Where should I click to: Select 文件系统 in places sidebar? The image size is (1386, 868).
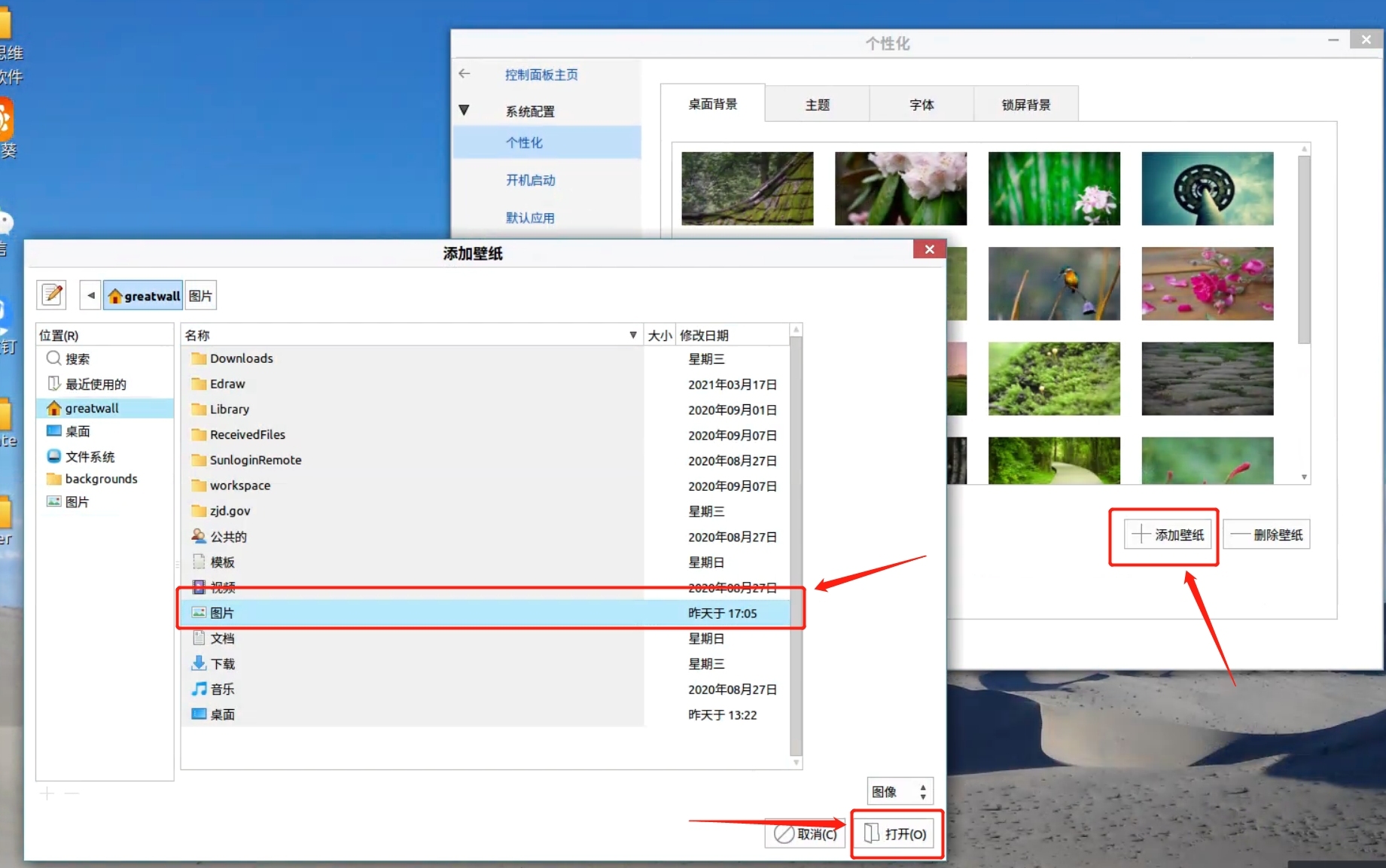(90, 456)
